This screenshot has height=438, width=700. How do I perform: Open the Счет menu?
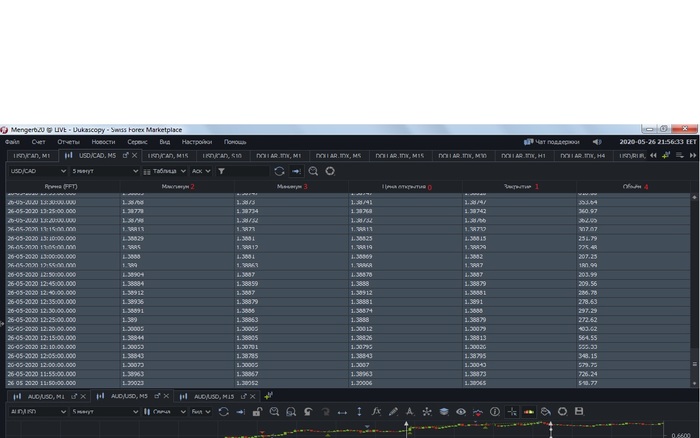point(38,142)
